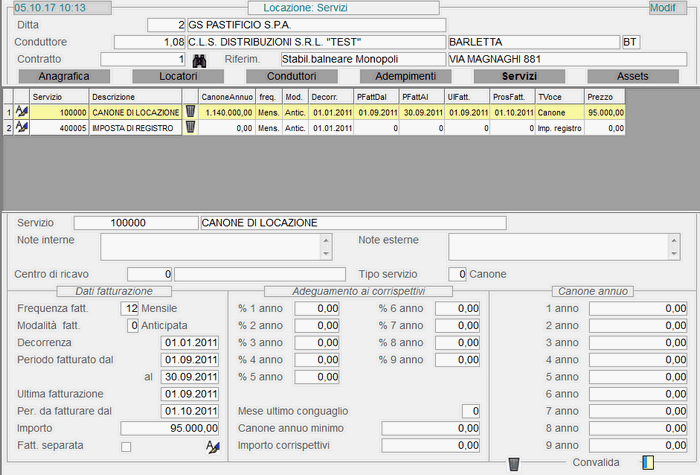Switch to the Conduttori tab
The height and width of the screenshot is (475, 700).
[x=292, y=76]
